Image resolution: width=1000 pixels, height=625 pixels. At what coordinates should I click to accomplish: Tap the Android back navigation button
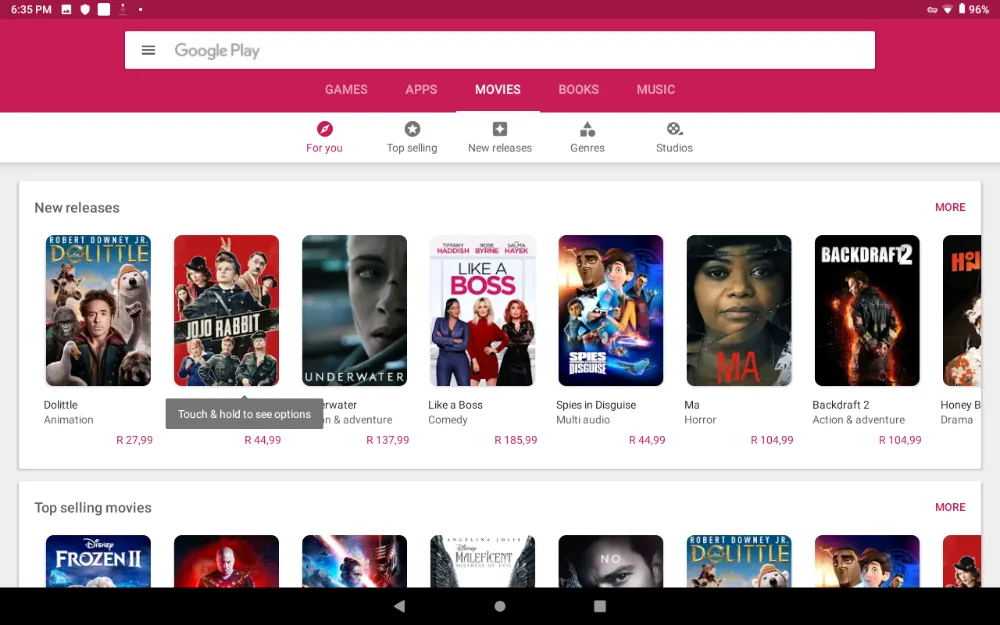(x=400, y=605)
